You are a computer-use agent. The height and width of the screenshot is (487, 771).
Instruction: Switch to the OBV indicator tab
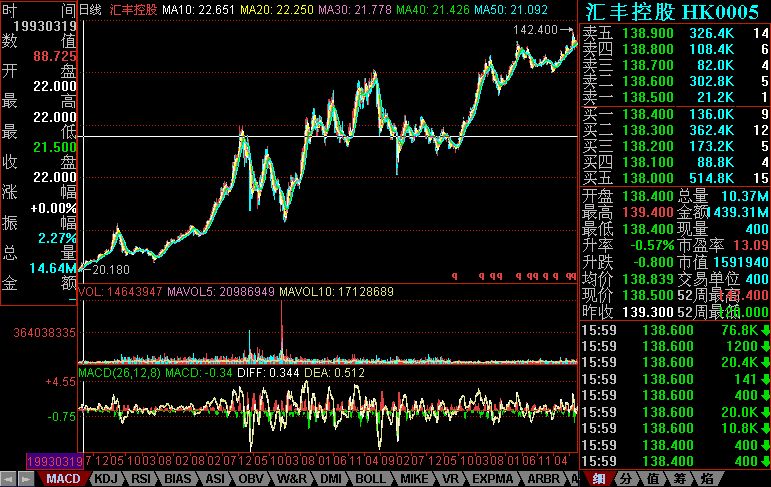[253, 479]
